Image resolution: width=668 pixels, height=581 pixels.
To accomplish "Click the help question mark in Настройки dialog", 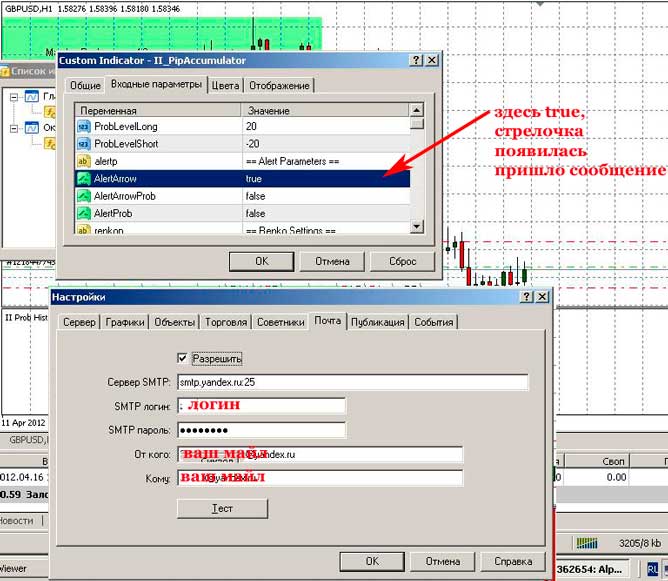I will [527, 296].
